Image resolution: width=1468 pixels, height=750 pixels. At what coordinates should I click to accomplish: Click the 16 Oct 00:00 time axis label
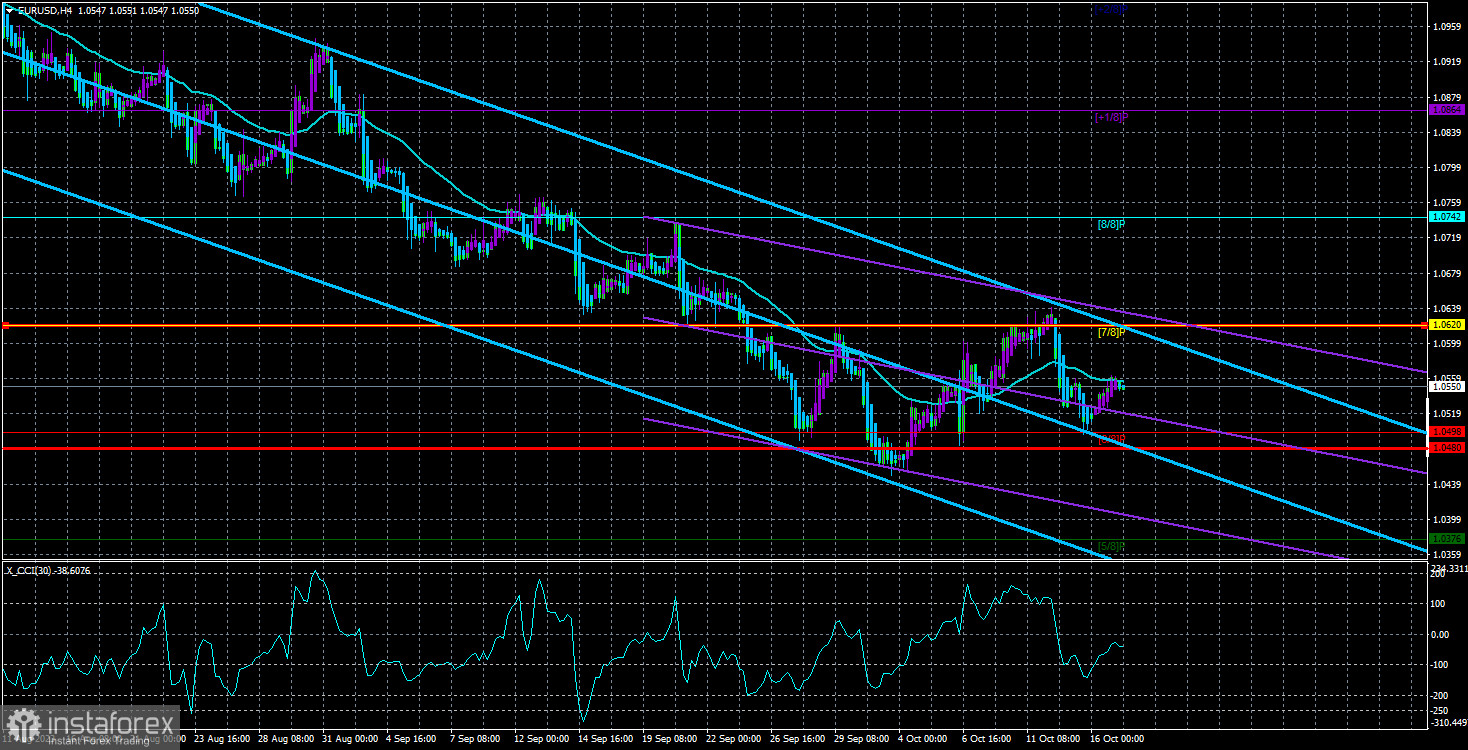(1117, 739)
